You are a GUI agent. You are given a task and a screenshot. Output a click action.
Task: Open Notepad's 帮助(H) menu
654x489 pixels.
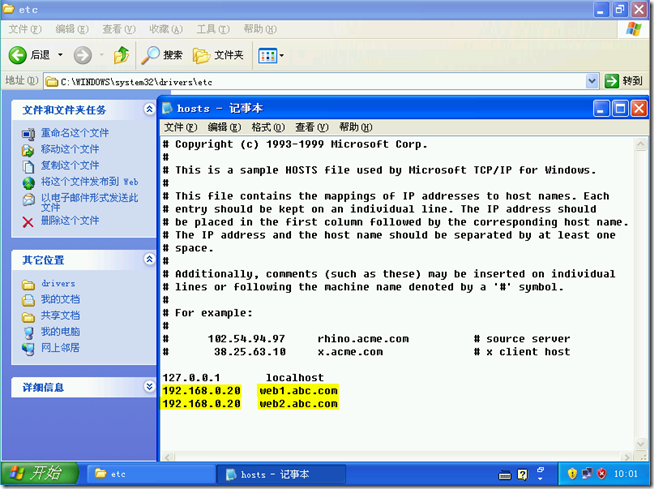pyautogui.click(x=356, y=127)
